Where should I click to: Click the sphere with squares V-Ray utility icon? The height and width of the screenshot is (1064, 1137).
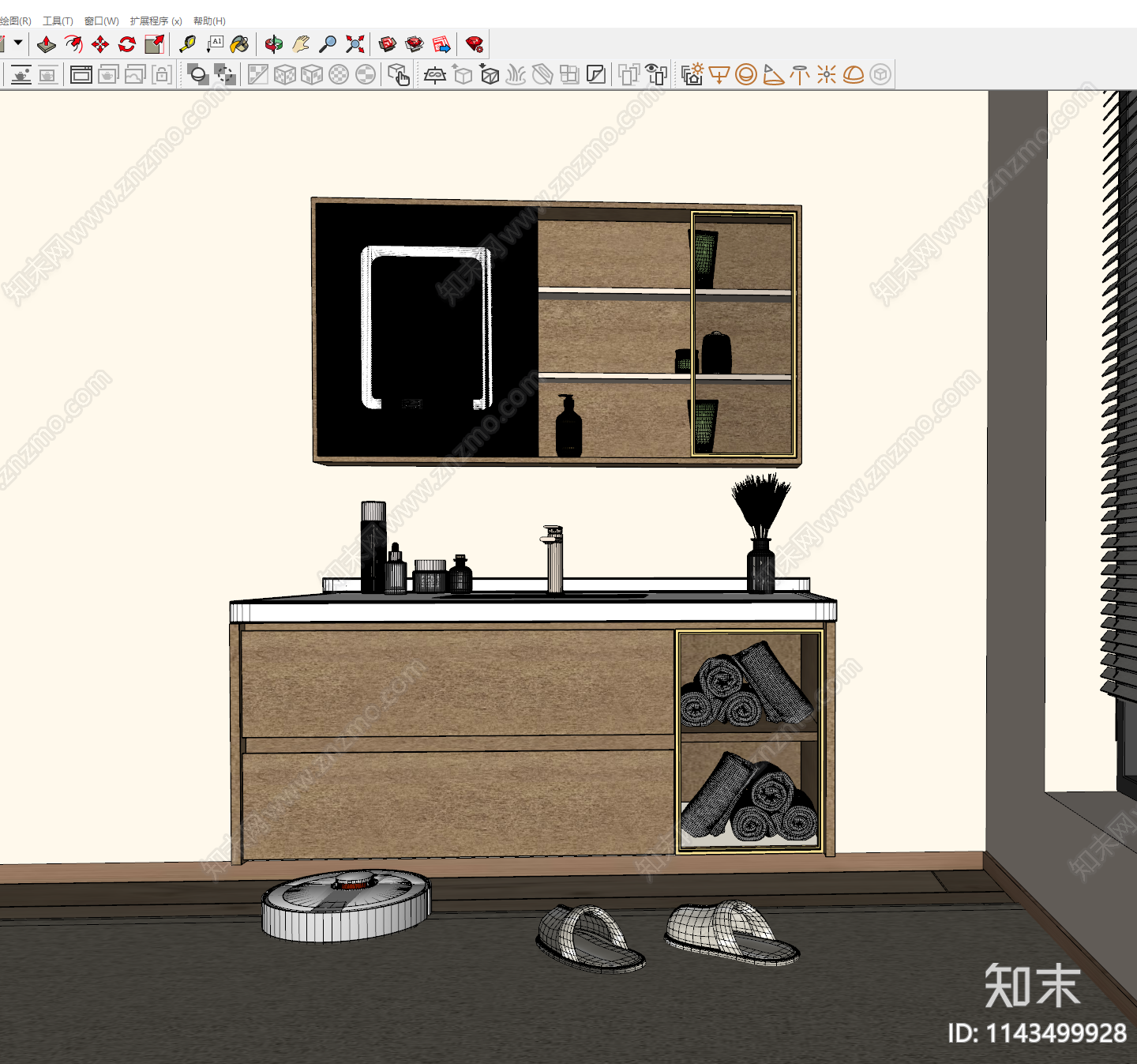(x=198, y=75)
